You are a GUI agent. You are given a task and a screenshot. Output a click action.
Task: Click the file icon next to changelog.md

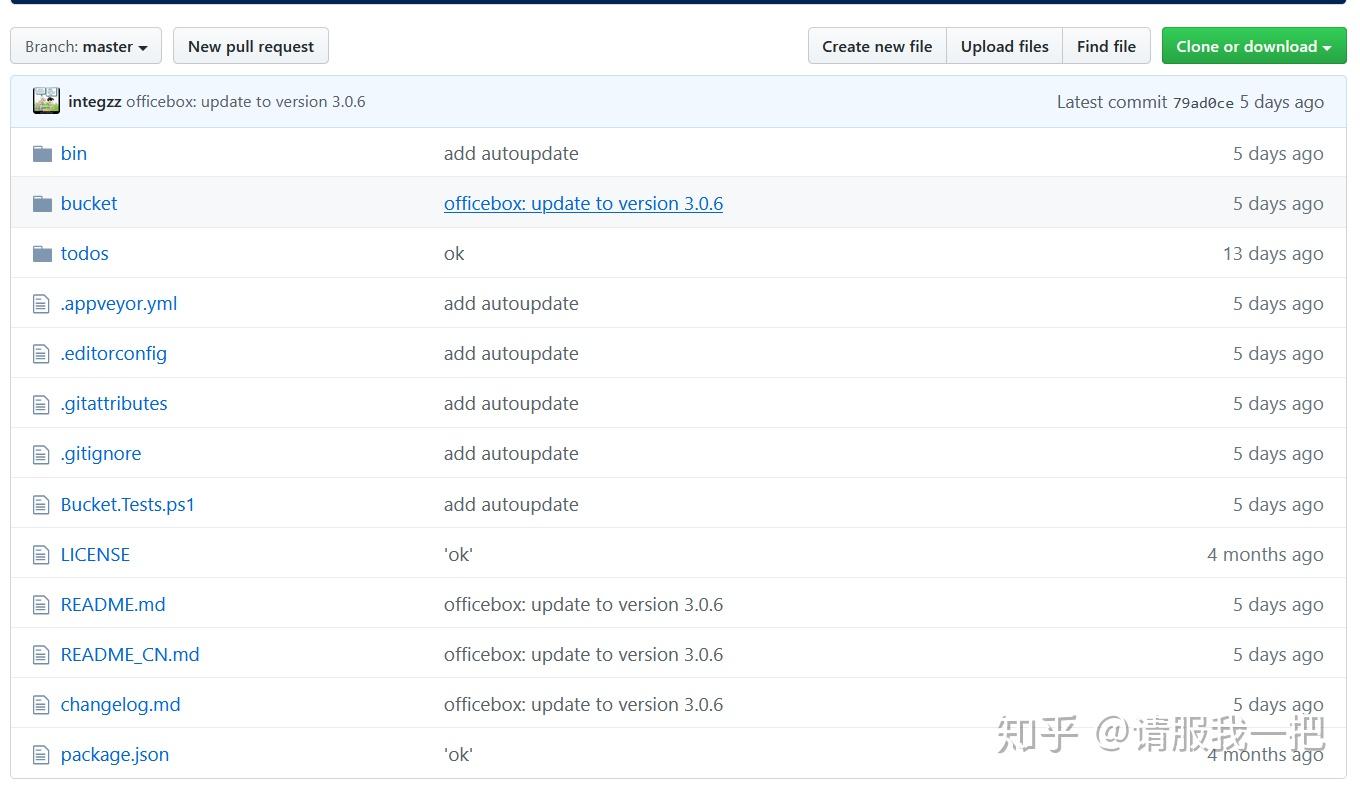[40, 704]
